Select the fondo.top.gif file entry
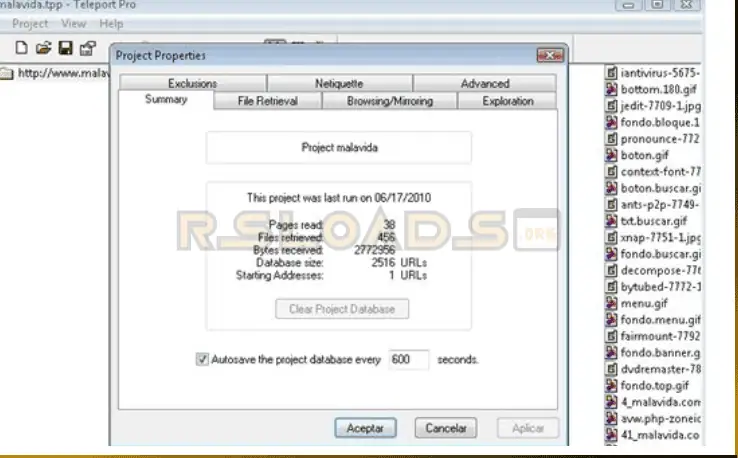Image resolution: width=738 pixels, height=458 pixels. (654, 385)
